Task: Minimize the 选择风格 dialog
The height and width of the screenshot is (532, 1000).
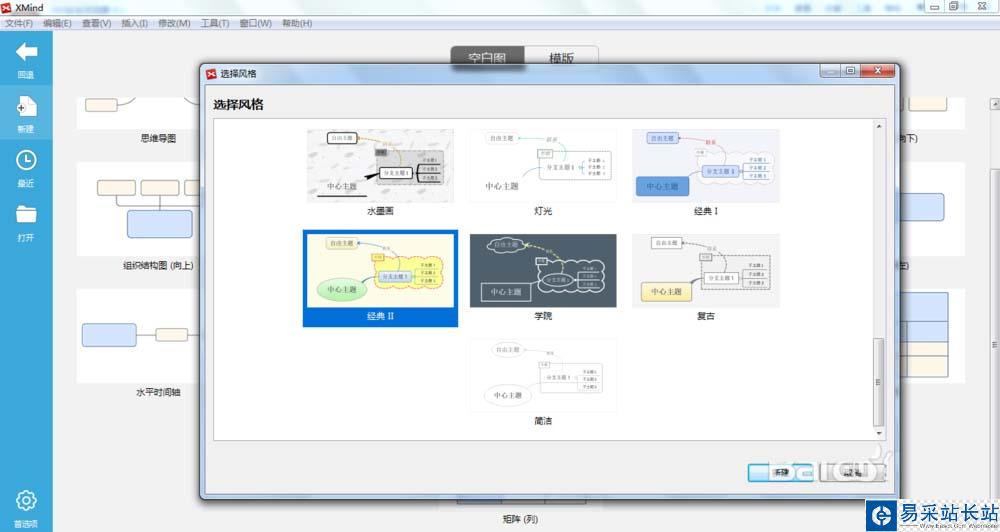Action: click(830, 71)
